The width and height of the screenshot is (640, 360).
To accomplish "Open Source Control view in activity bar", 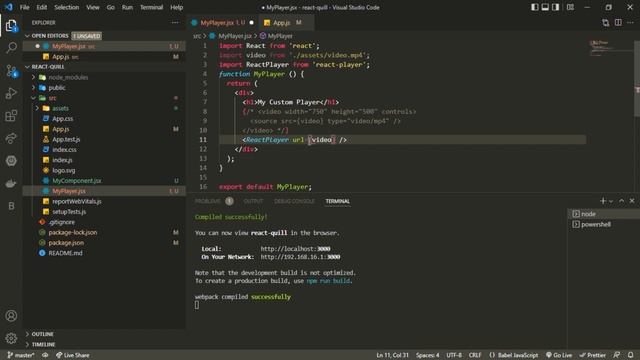I will pyautogui.click(x=11, y=71).
